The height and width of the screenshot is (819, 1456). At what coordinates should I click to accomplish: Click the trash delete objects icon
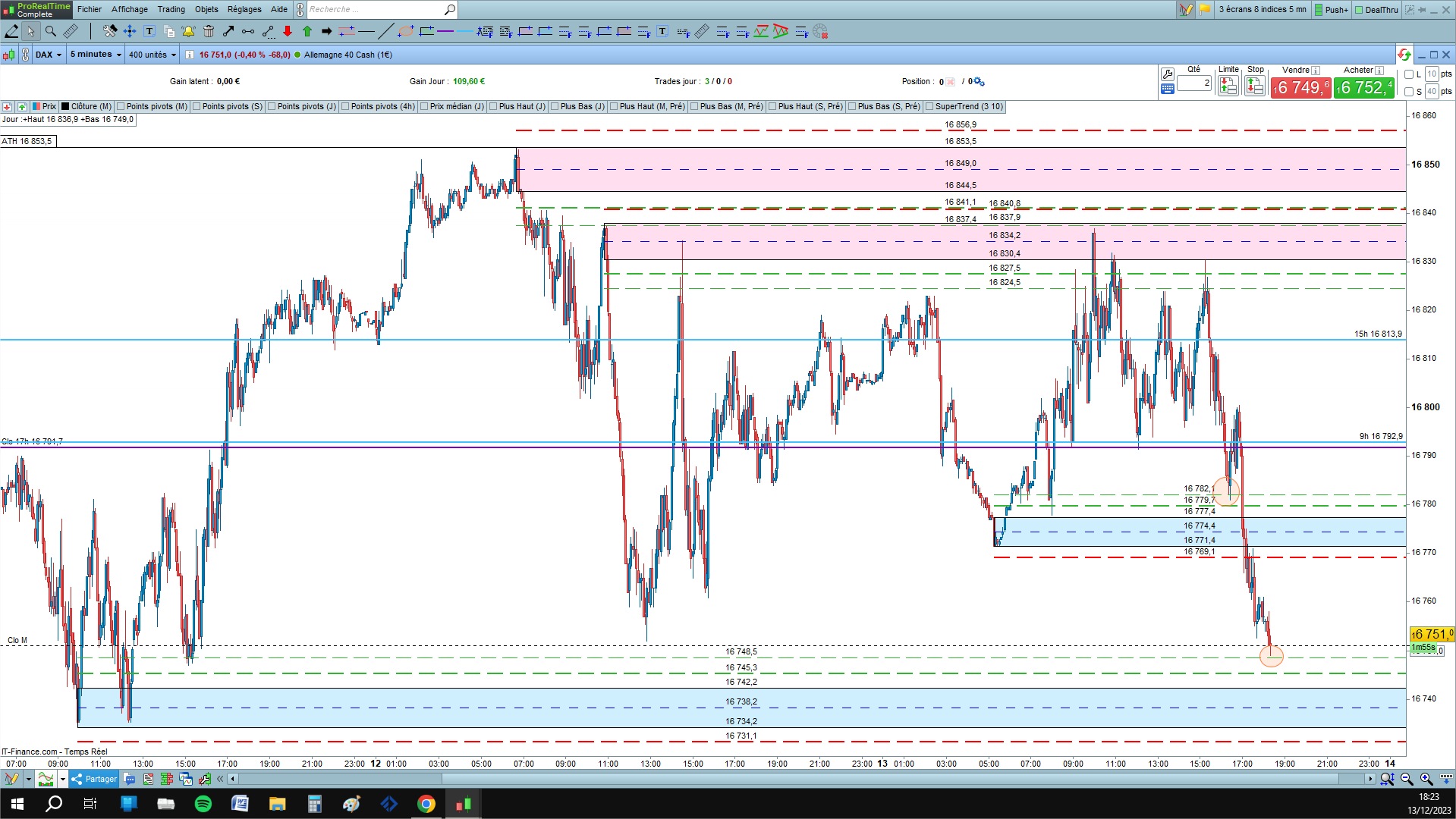[209, 32]
